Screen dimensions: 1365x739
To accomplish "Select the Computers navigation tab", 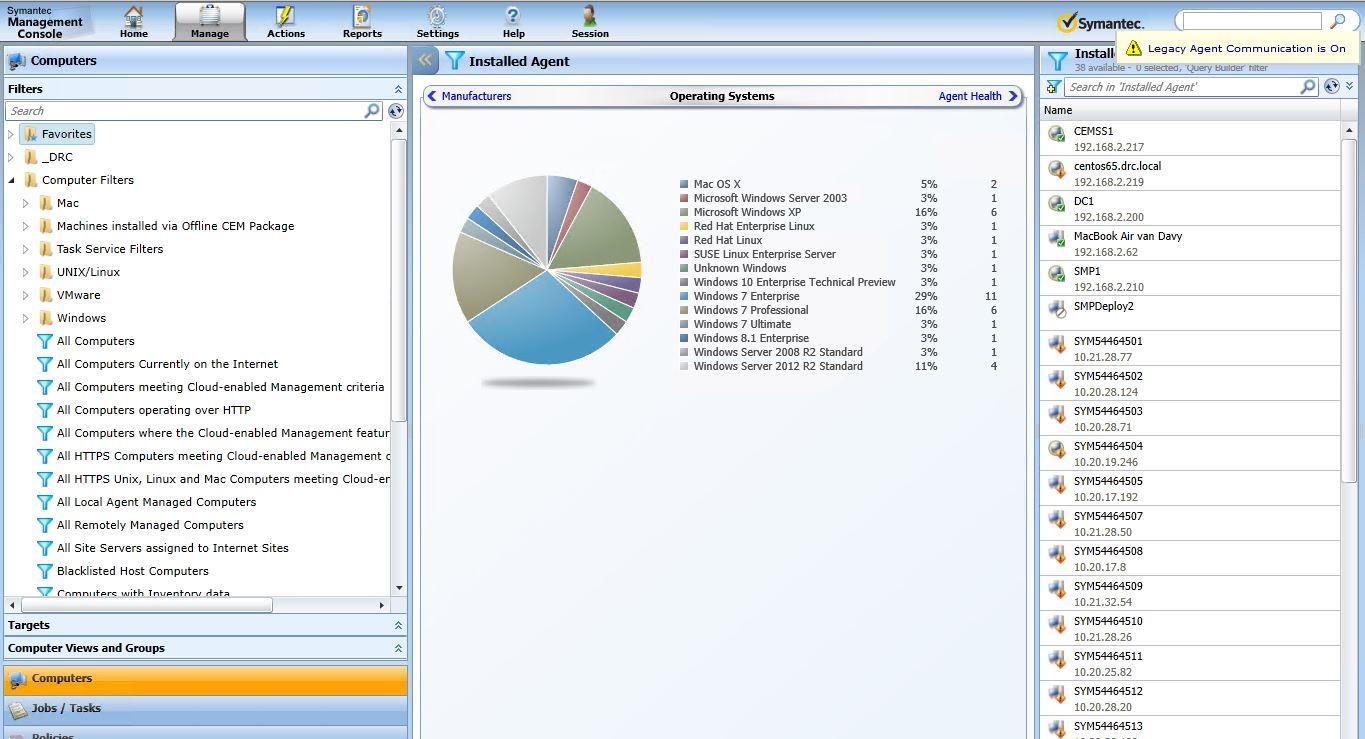I will 205,679.
